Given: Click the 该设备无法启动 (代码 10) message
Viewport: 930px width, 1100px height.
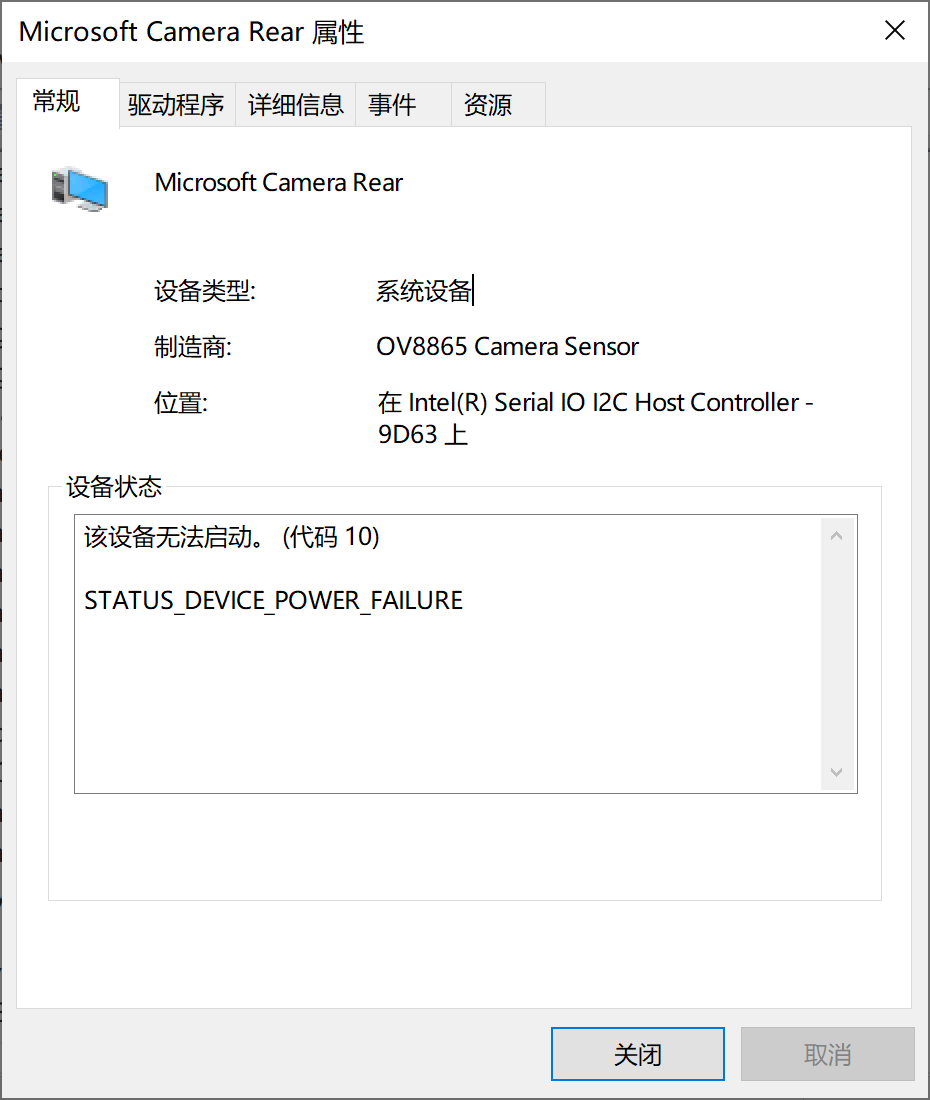Looking at the screenshot, I should [x=231, y=537].
